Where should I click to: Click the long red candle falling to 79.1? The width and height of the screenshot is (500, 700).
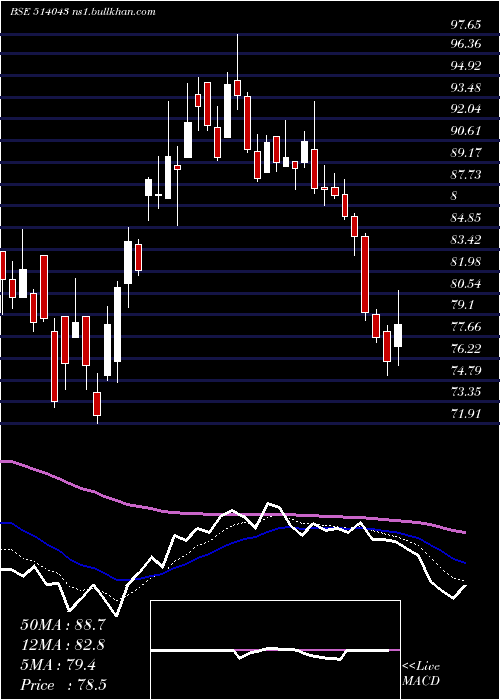[365, 274]
